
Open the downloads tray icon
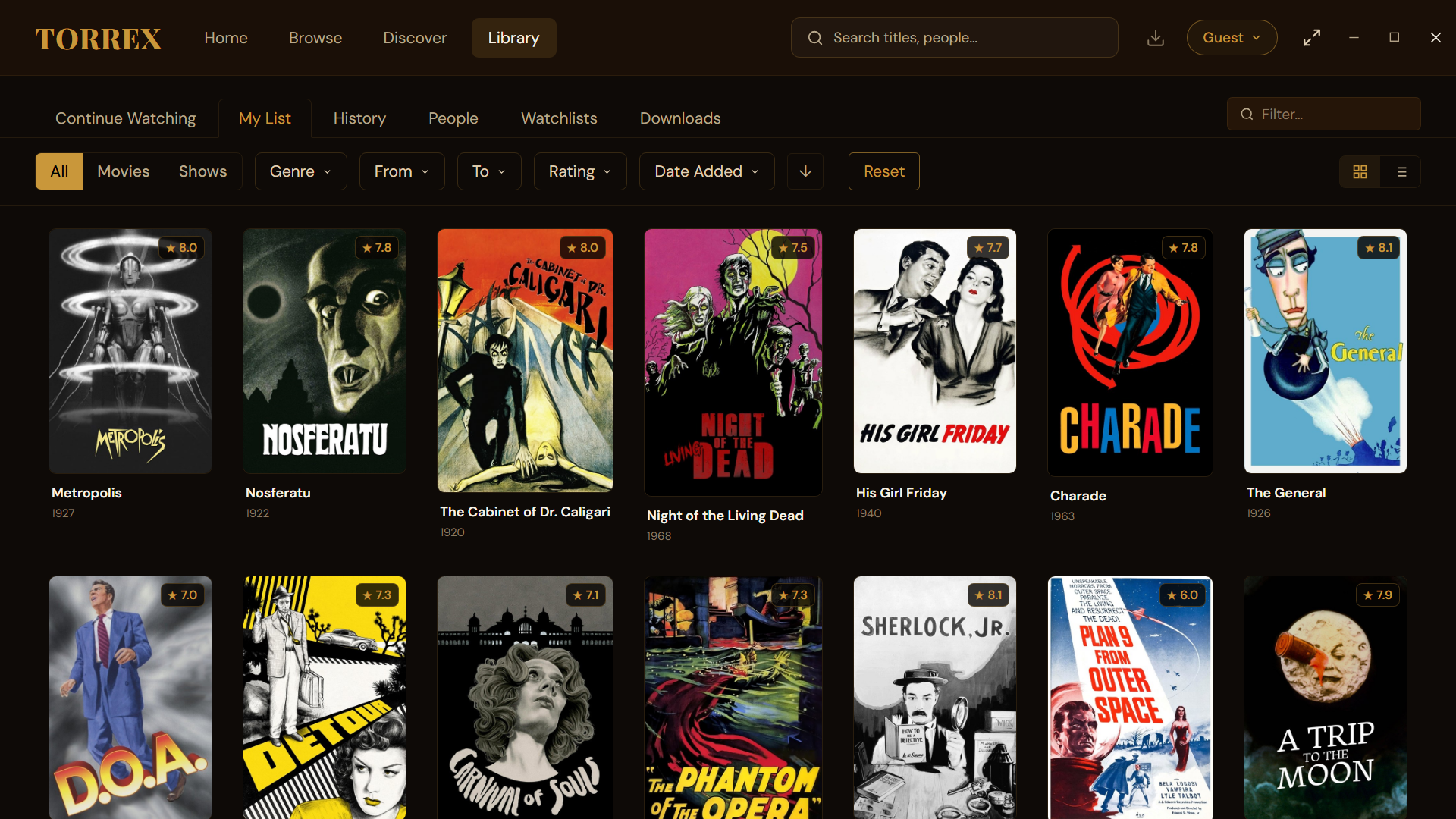tap(1155, 38)
